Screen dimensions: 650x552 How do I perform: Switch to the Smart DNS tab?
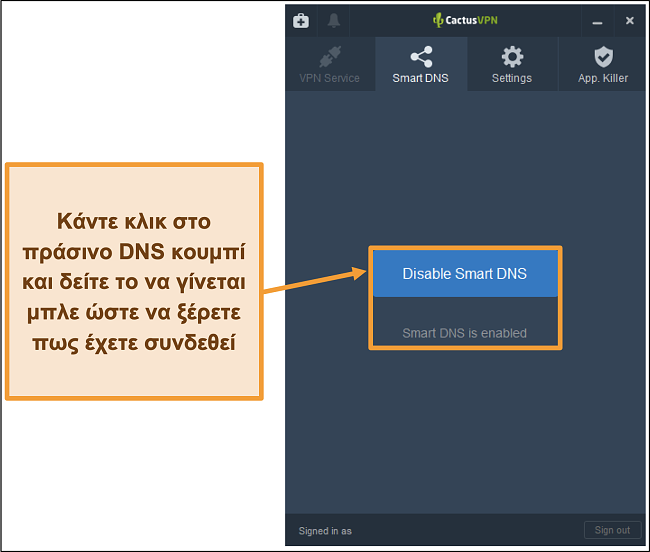(x=421, y=64)
